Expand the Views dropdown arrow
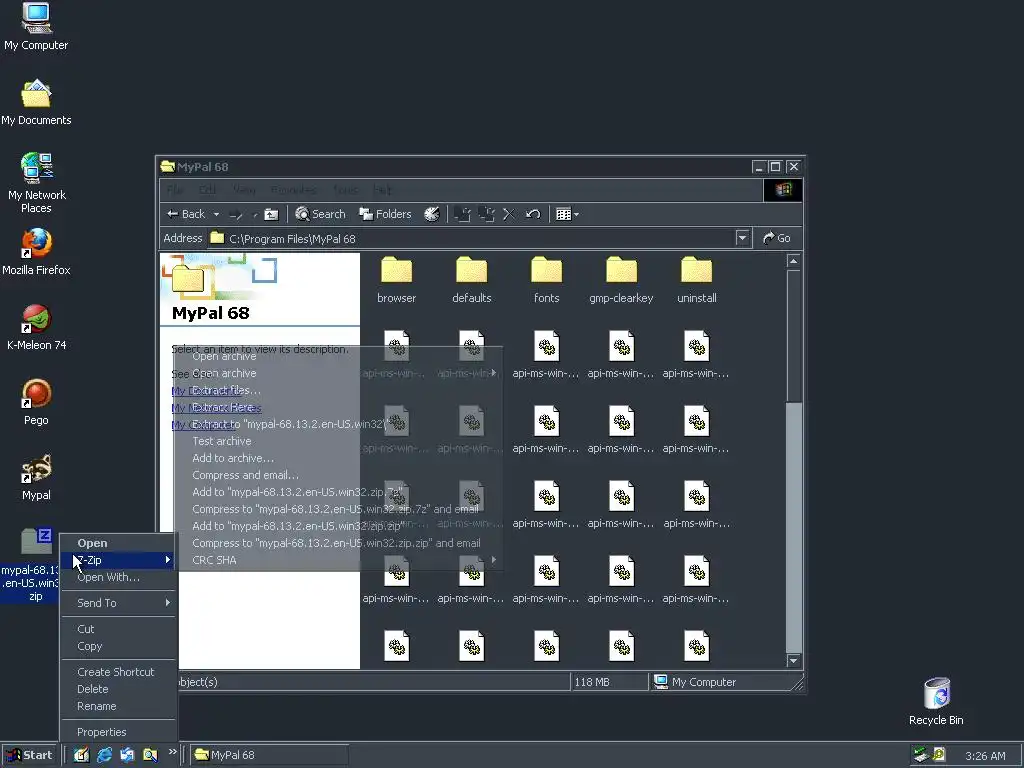This screenshot has height=768, width=1024. 576,214
